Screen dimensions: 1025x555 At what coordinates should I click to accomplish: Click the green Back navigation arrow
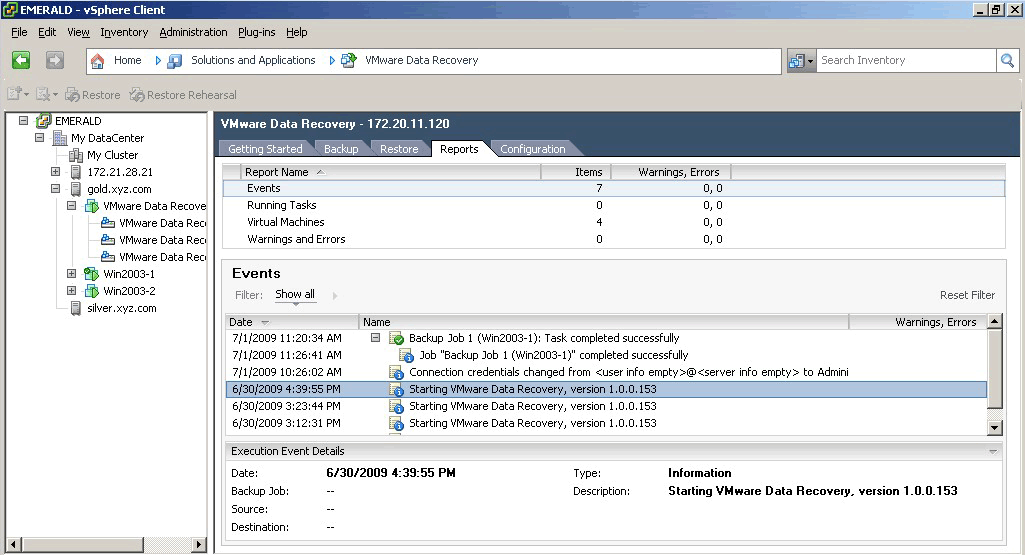pos(21,60)
